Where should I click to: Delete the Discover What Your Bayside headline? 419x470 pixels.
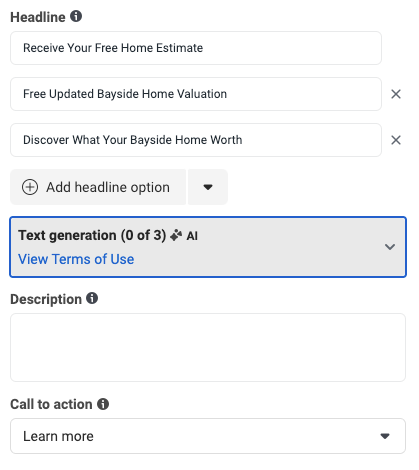pyautogui.click(x=396, y=140)
